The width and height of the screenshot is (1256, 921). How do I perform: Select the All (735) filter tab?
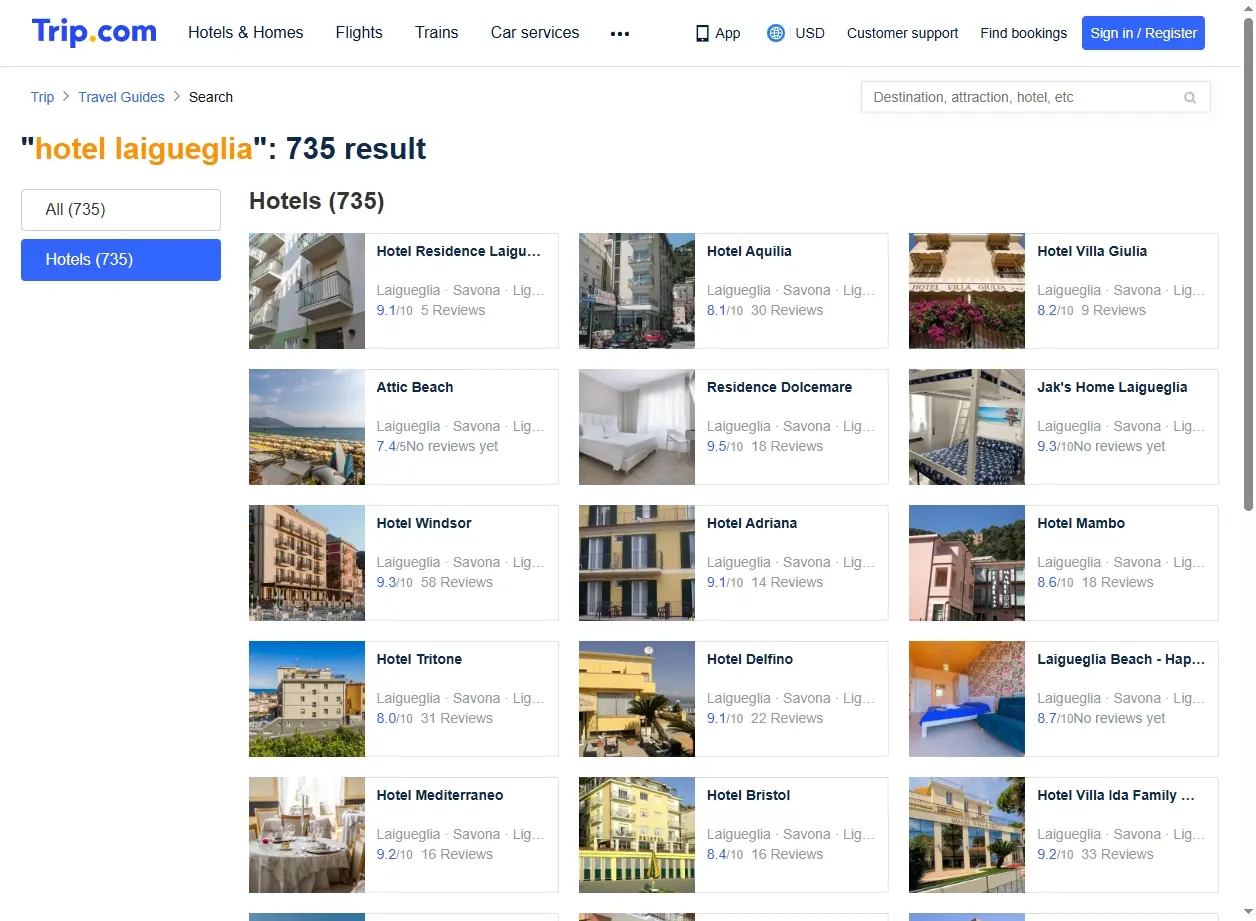point(121,210)
